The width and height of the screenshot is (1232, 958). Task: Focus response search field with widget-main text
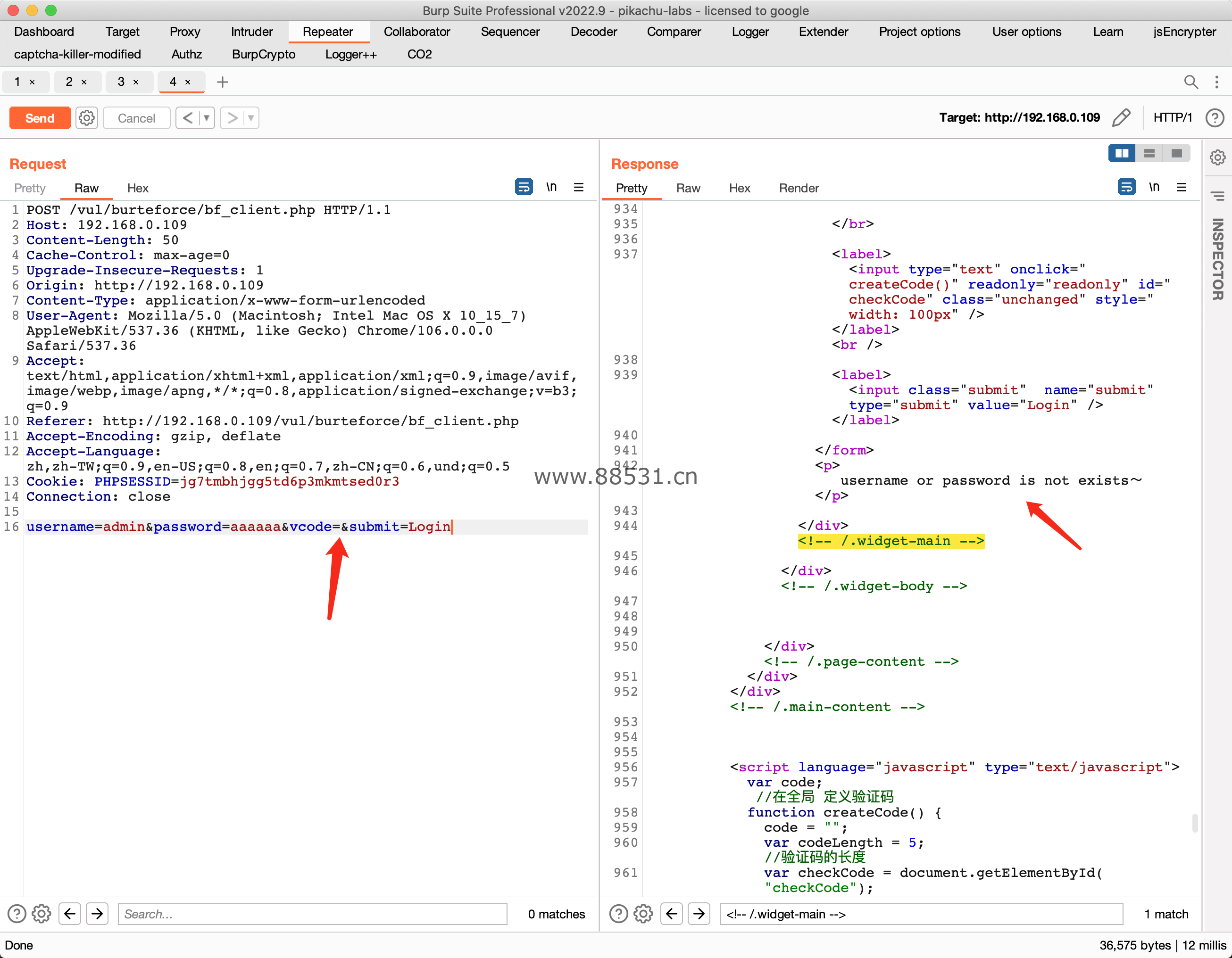click(921, 914)
